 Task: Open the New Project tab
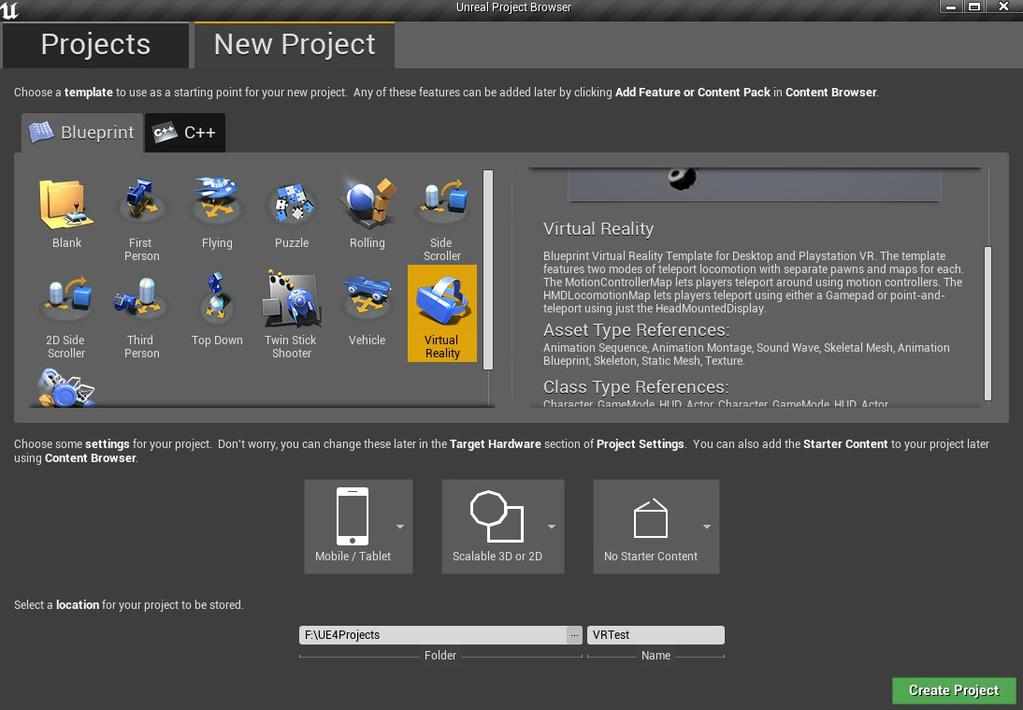pos(294,45)
